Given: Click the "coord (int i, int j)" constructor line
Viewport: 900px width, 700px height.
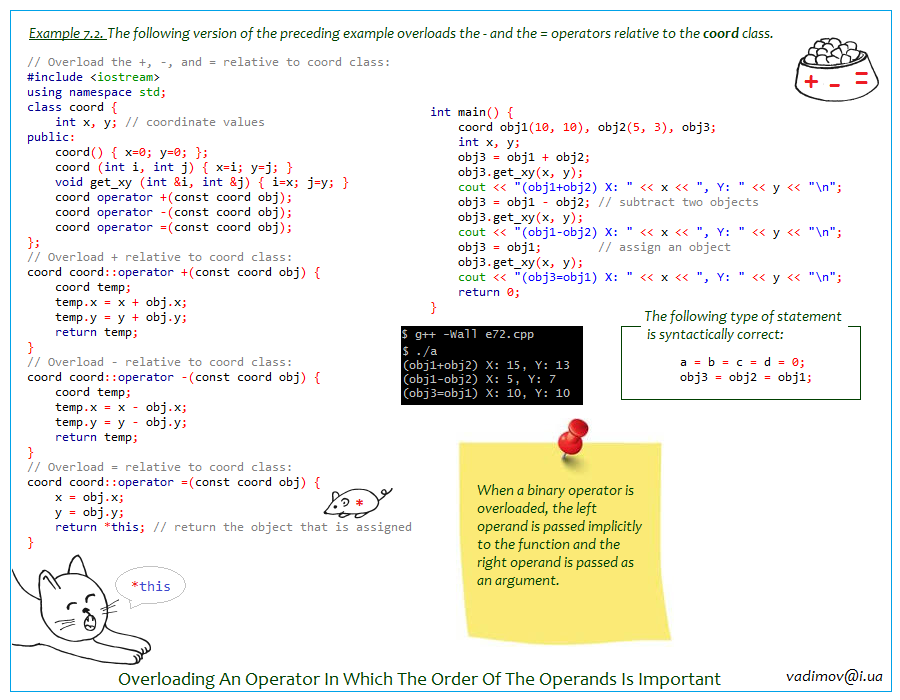Looking at the screenshot, I should 174,167.
